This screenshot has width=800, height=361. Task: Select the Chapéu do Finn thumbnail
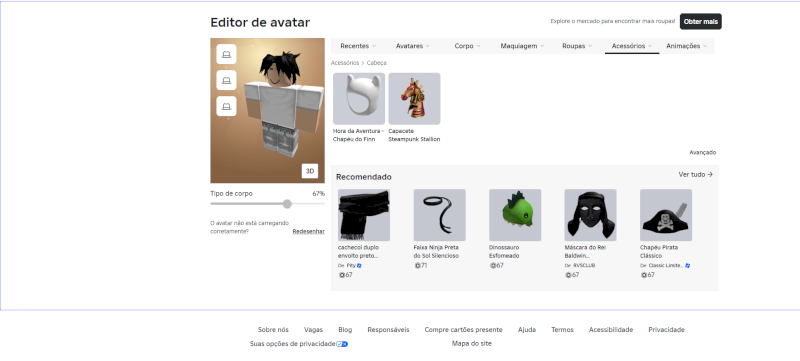point(359,98)
